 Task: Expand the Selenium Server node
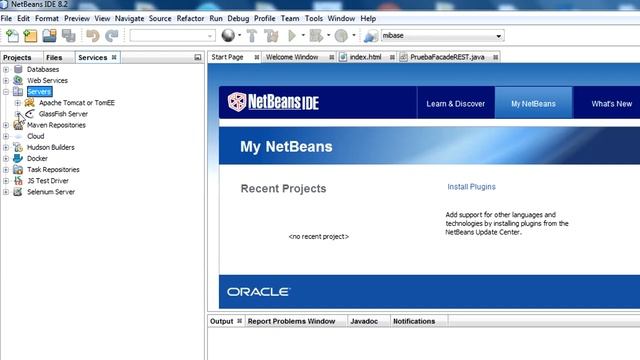[6, 192]
